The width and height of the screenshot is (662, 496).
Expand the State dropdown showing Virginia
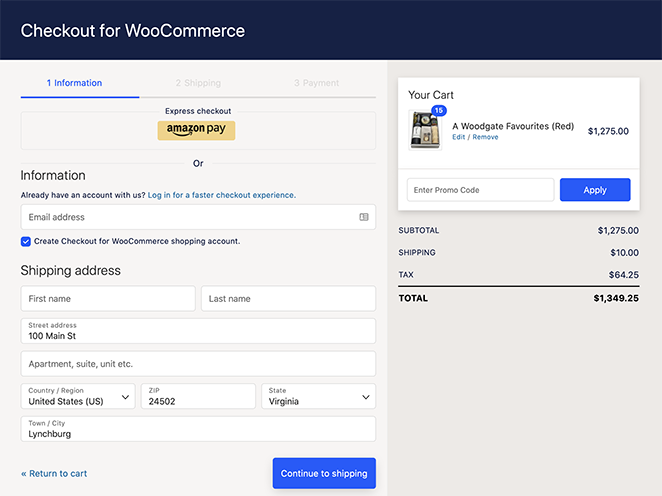click(x=318, y=396)
